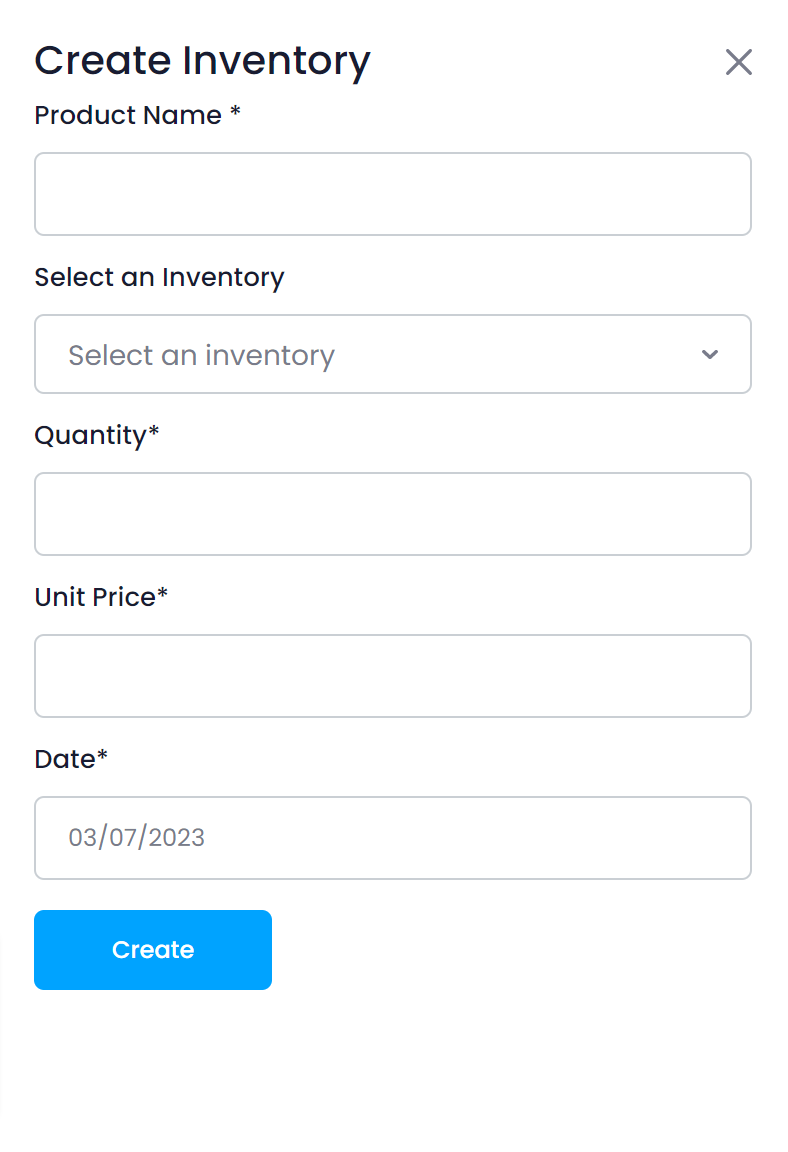The width and height of the screenshot is (788, 1152).
Task: Click the asterisk after Unit Price
Action: tap(163, 594)
